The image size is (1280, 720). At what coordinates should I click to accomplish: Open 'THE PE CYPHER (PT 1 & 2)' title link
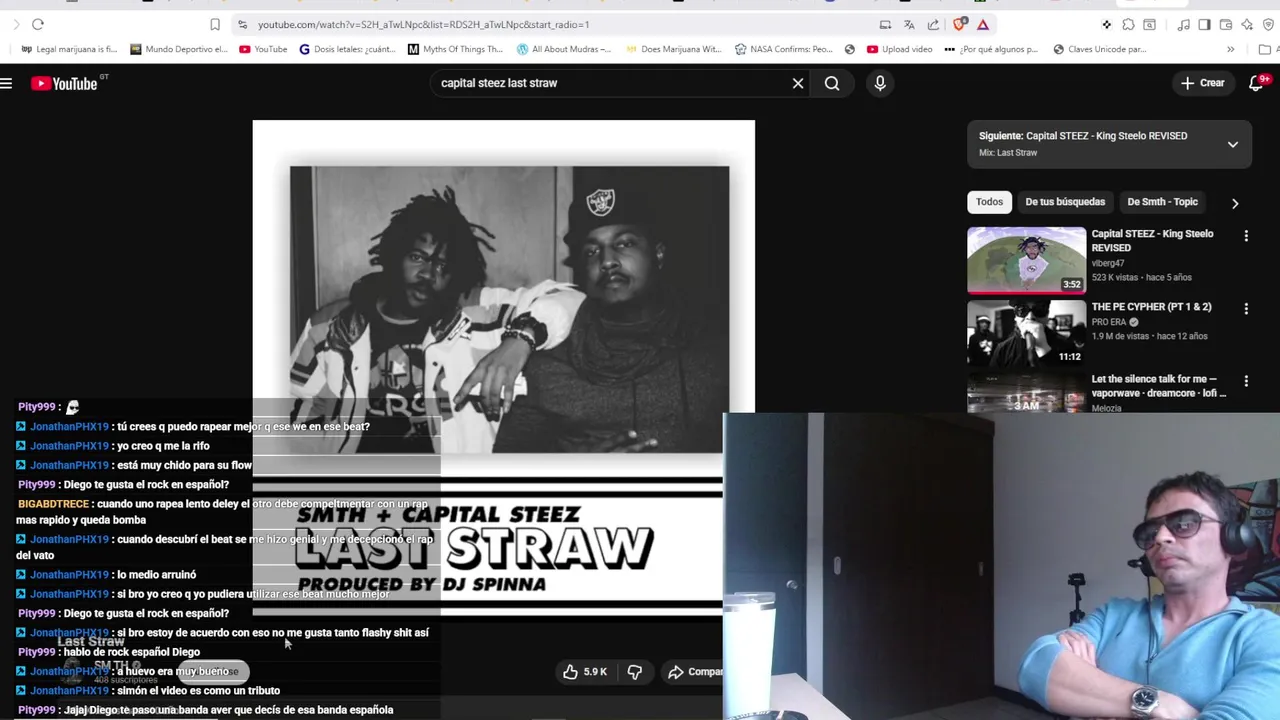coord(1151,307)
